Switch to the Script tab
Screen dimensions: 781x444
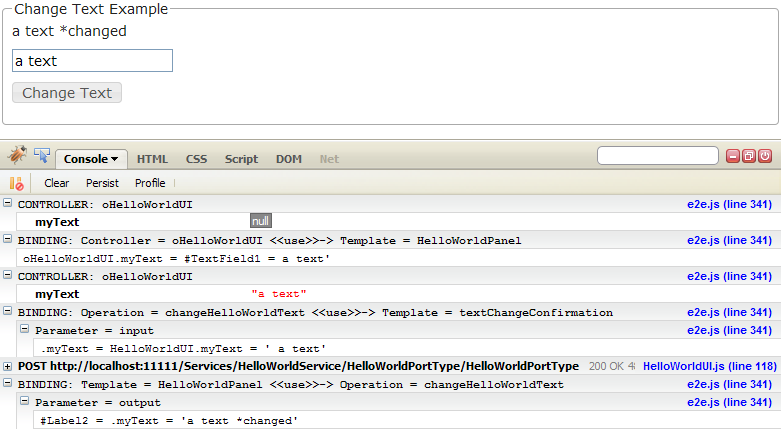point(241,159)
